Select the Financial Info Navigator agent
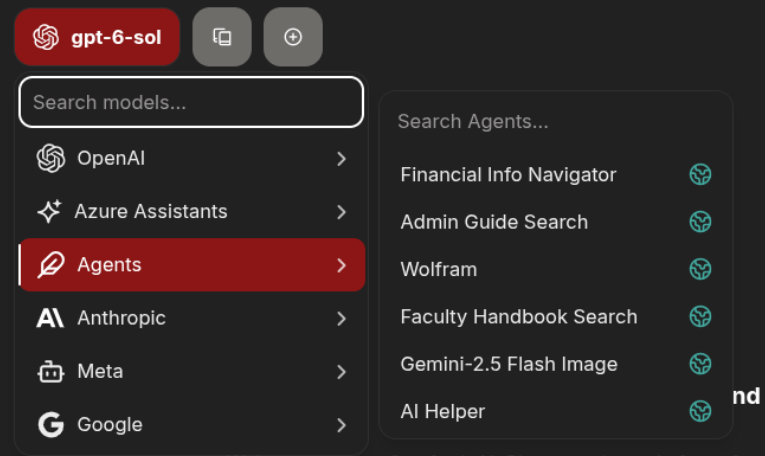 (x=556, y=175)
